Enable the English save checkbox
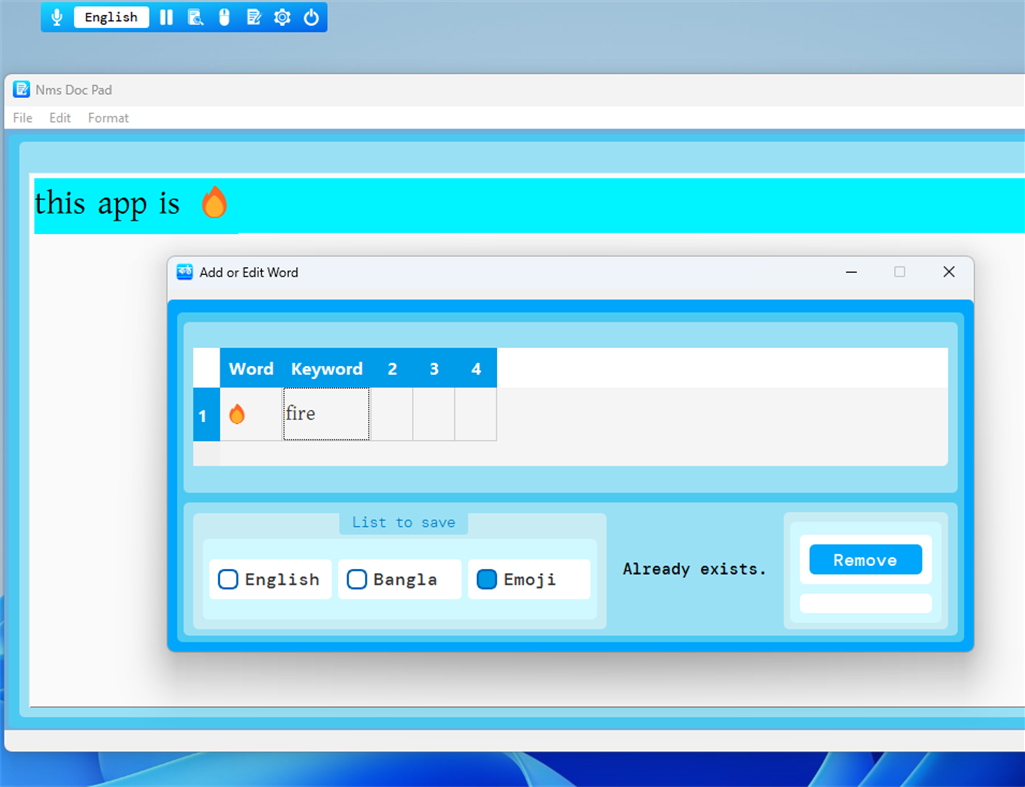The width and height of the screenshot is (1025, 787). pyautogui.click(x=228, y=579)
